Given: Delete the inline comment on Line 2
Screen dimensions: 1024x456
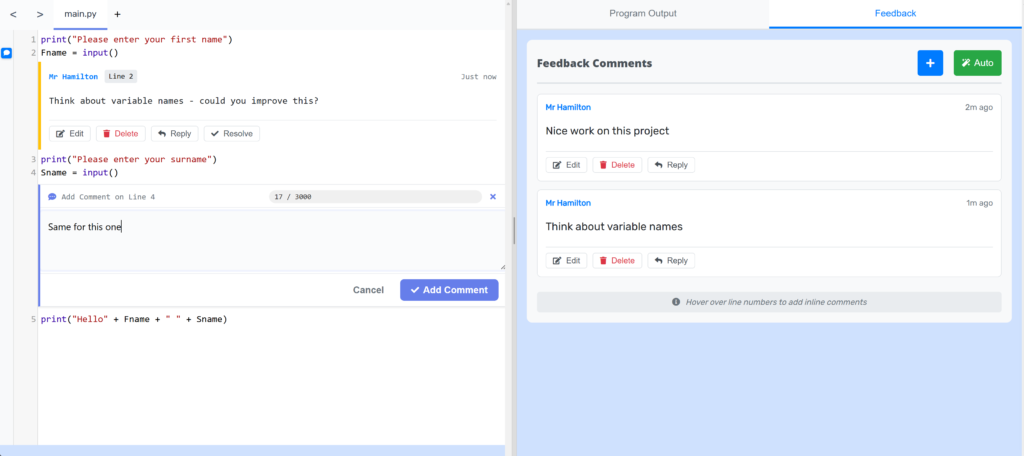Looking at the screenshot, I should (x=120, y=133).
